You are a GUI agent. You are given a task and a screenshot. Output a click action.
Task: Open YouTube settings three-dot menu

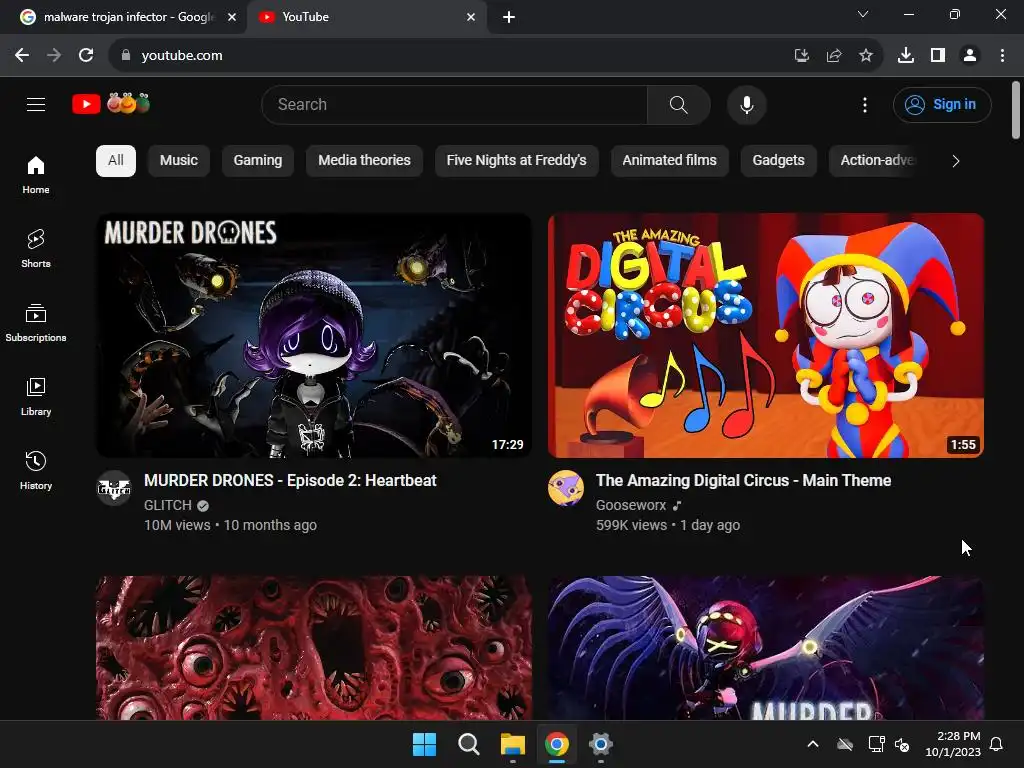(x=865, y=104)
